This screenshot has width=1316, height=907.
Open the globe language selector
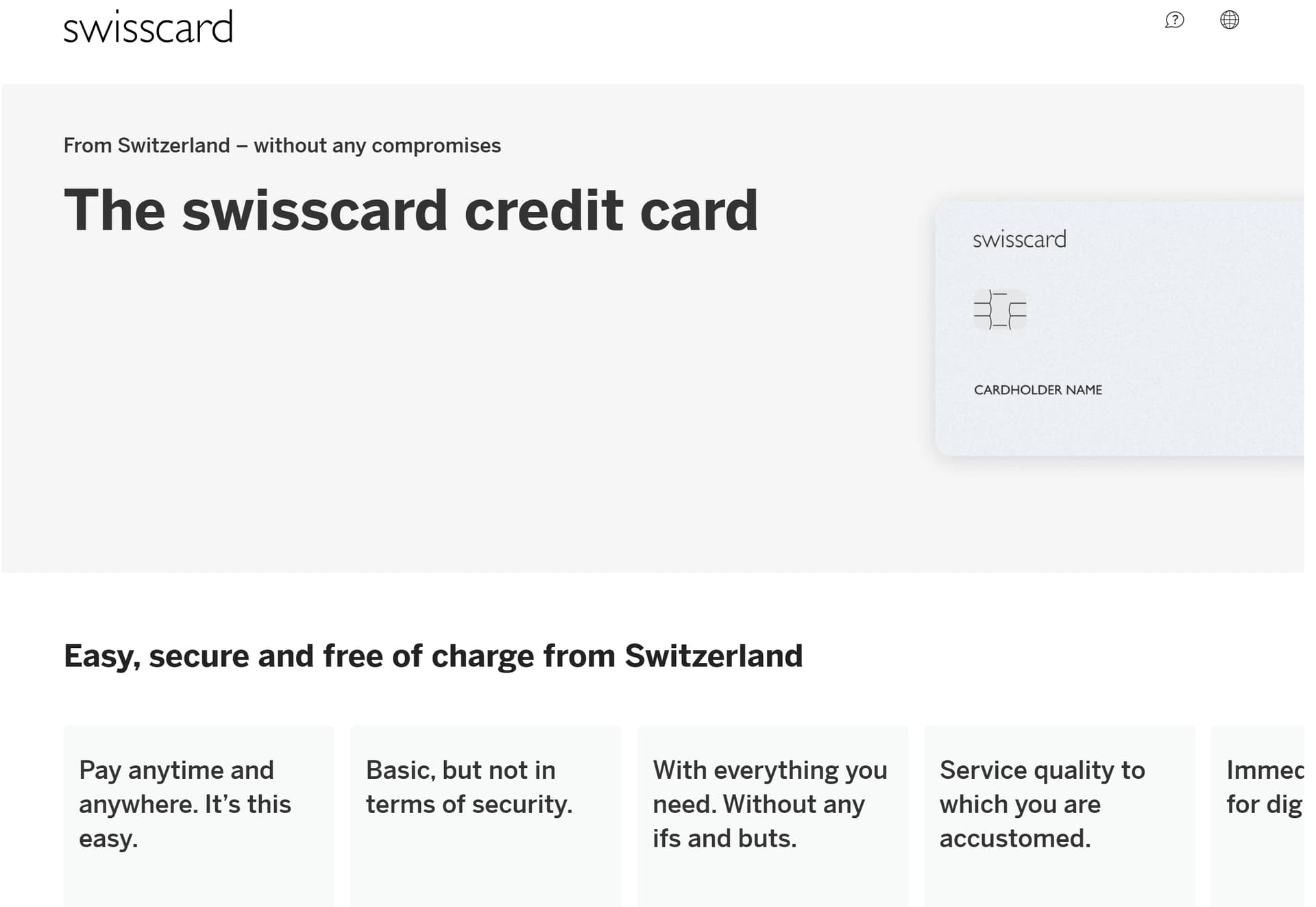click(1230, 20)
